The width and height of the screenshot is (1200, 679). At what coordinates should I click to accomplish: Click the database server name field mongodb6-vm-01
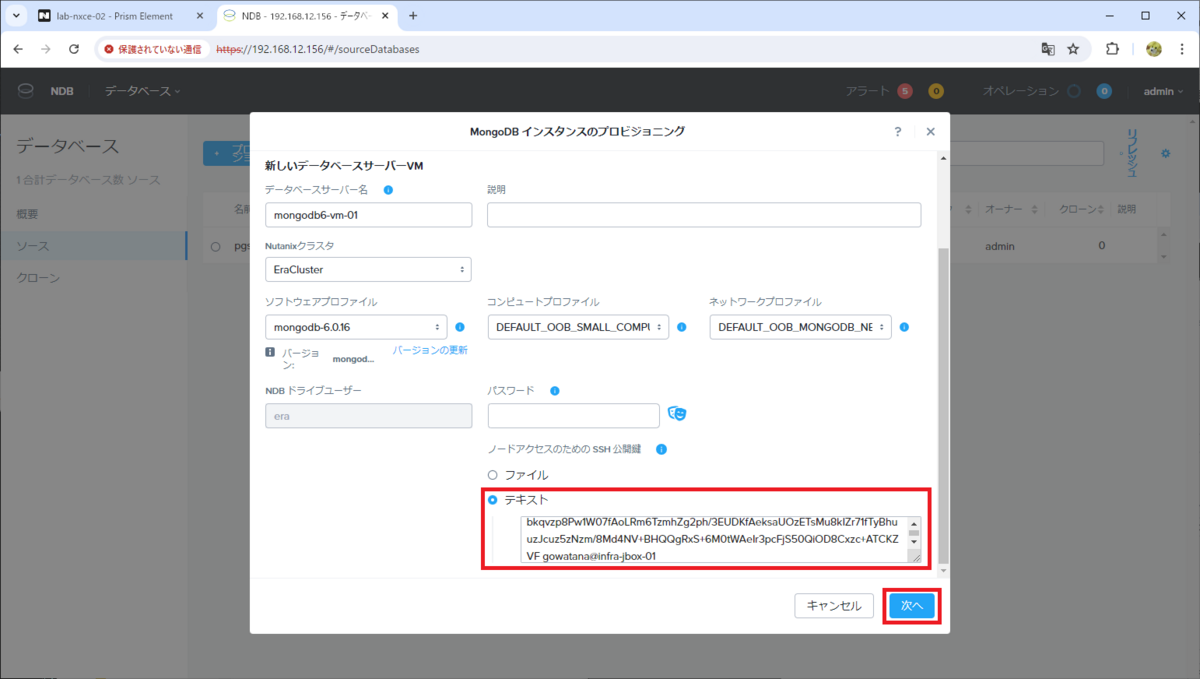(x=368, y=215)
